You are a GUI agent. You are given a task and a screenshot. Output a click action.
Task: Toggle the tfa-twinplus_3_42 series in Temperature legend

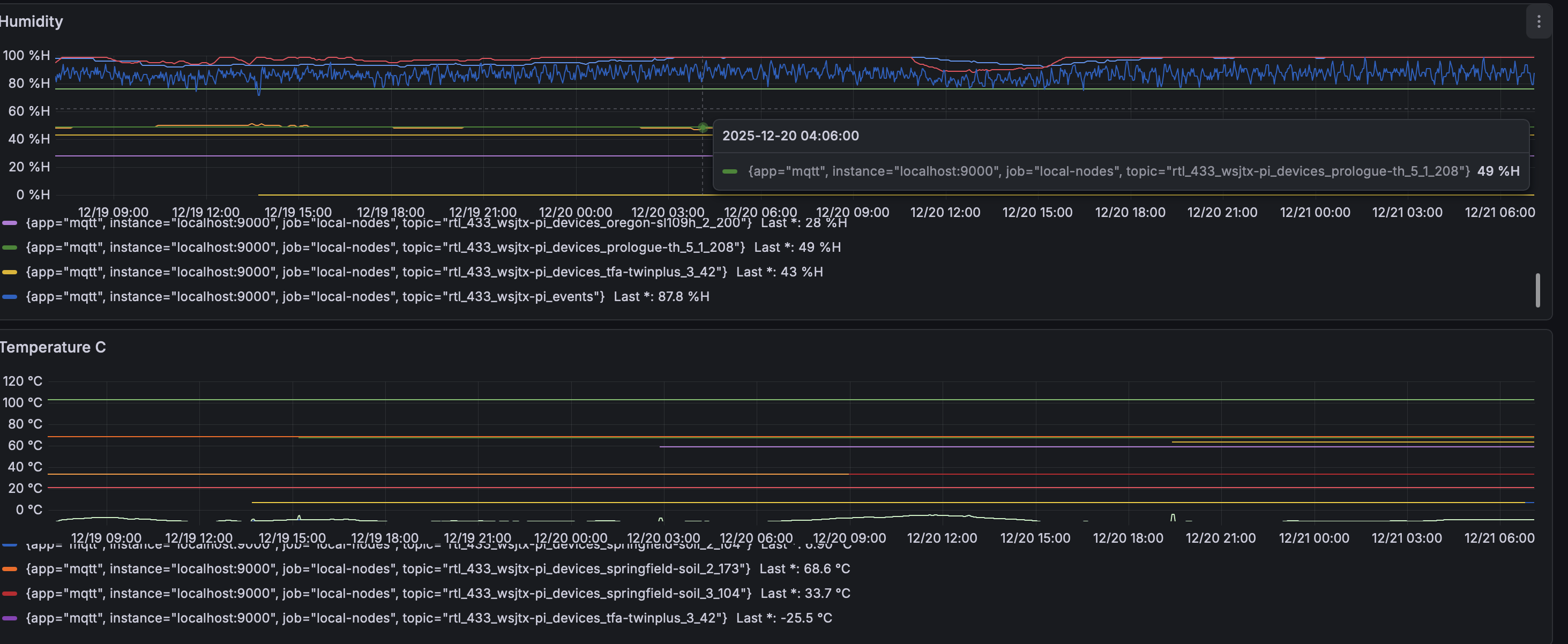point(376,618)
